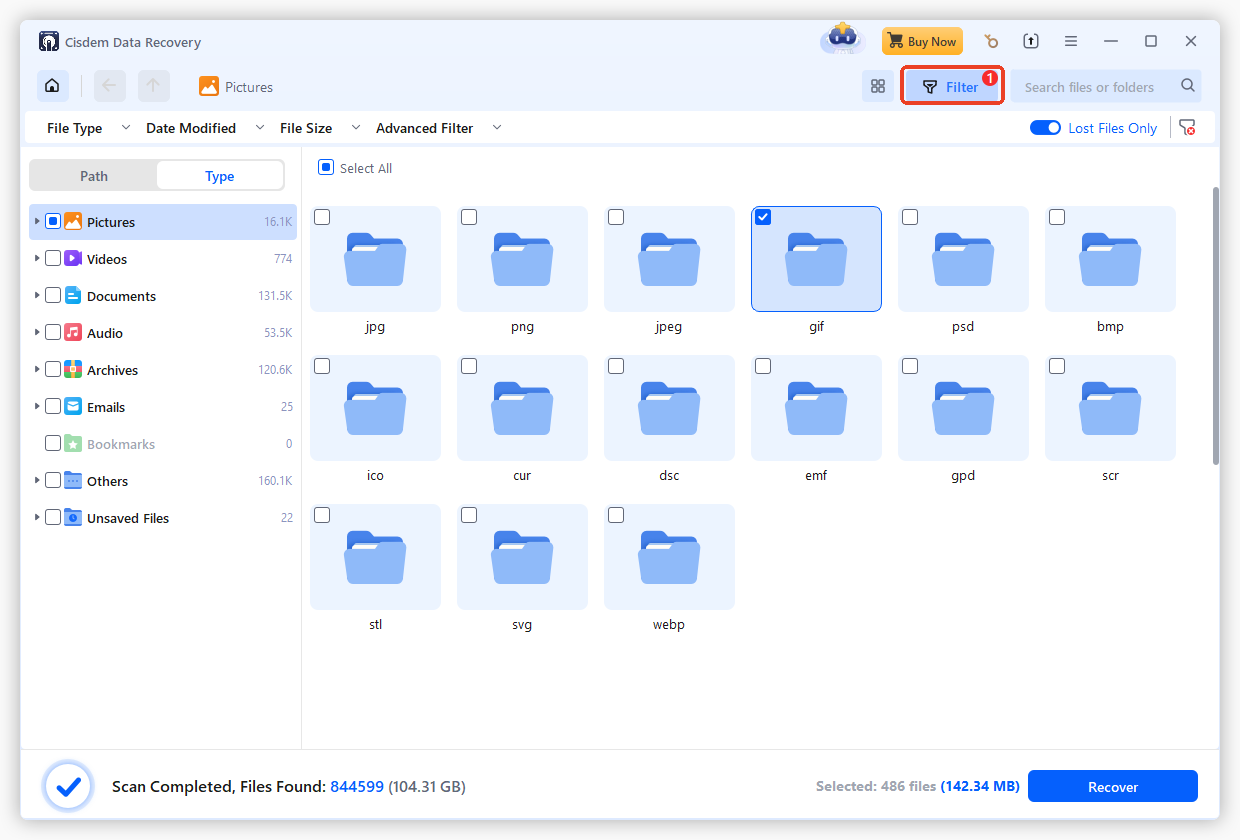The height and width of the screenshot is (840, 1240).
Task: Click the robot assistant mascot icon
Action: [841, 38]
